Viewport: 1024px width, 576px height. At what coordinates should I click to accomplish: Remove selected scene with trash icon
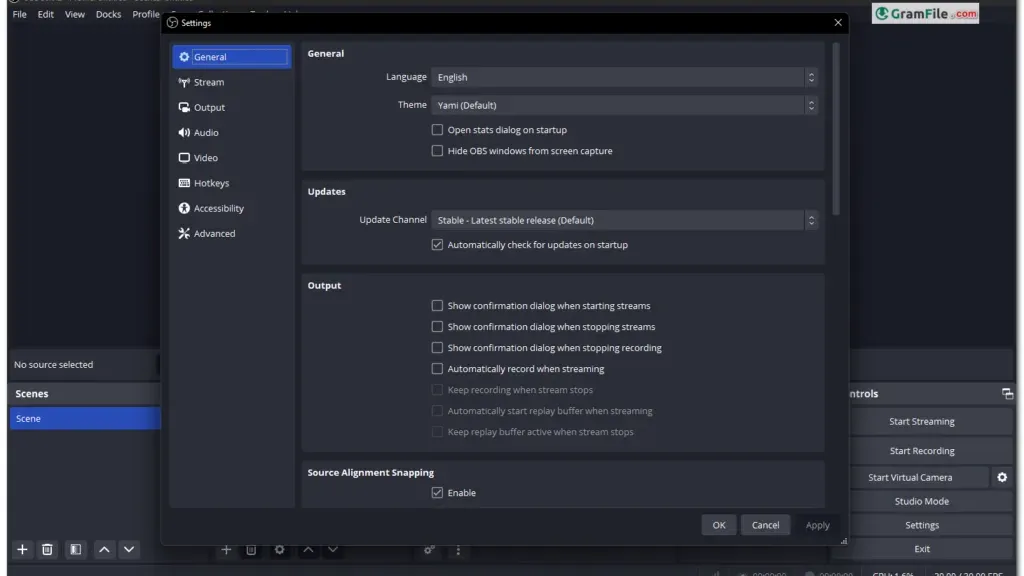[x=47, y=550]
